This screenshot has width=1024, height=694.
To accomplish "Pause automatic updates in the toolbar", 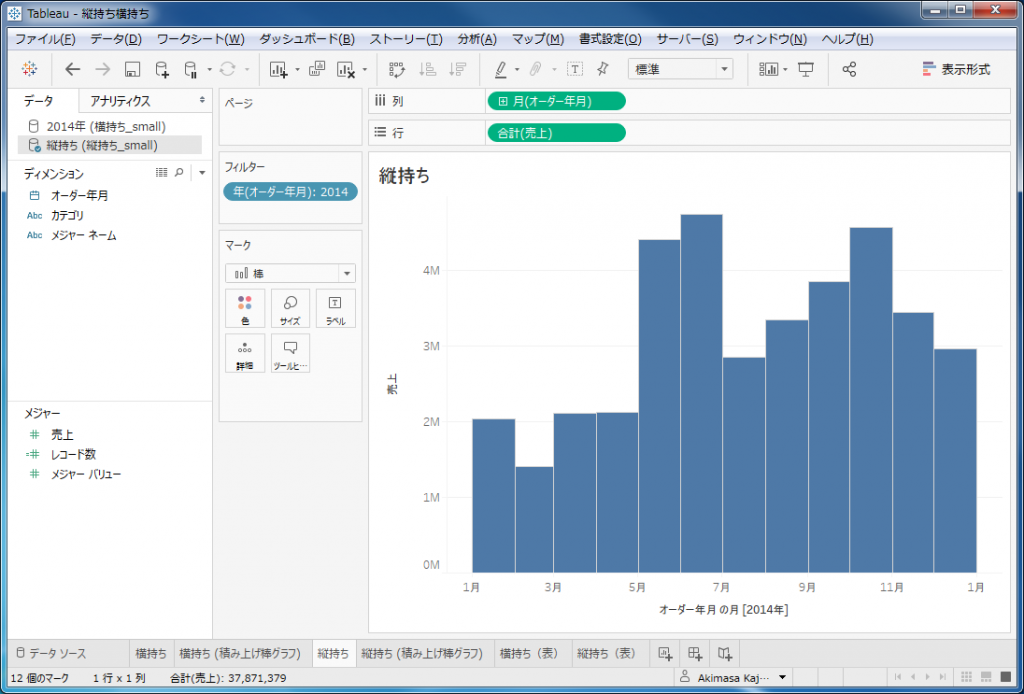I will click(190, 68).
